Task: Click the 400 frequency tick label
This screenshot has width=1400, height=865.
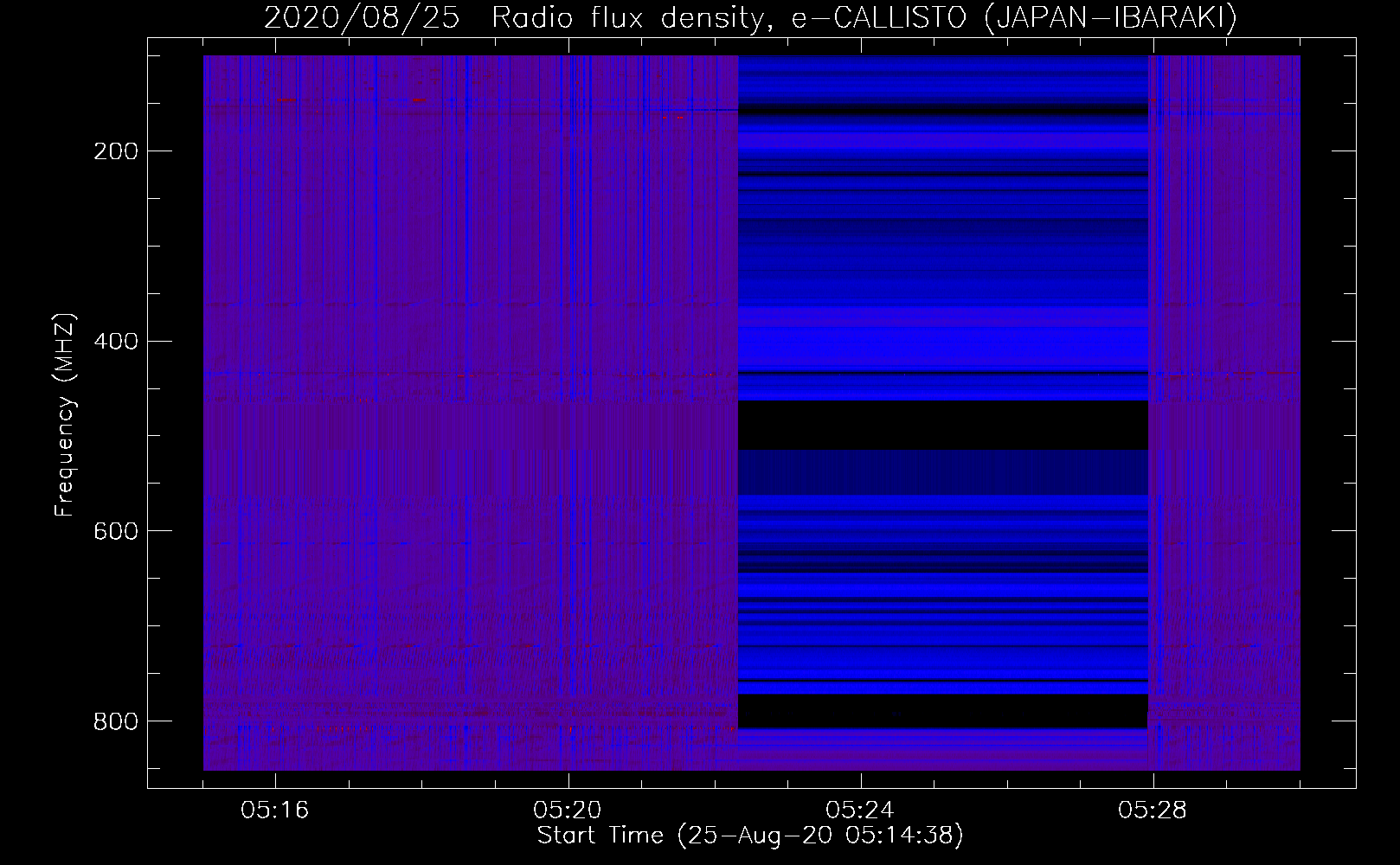Action: 116,341
